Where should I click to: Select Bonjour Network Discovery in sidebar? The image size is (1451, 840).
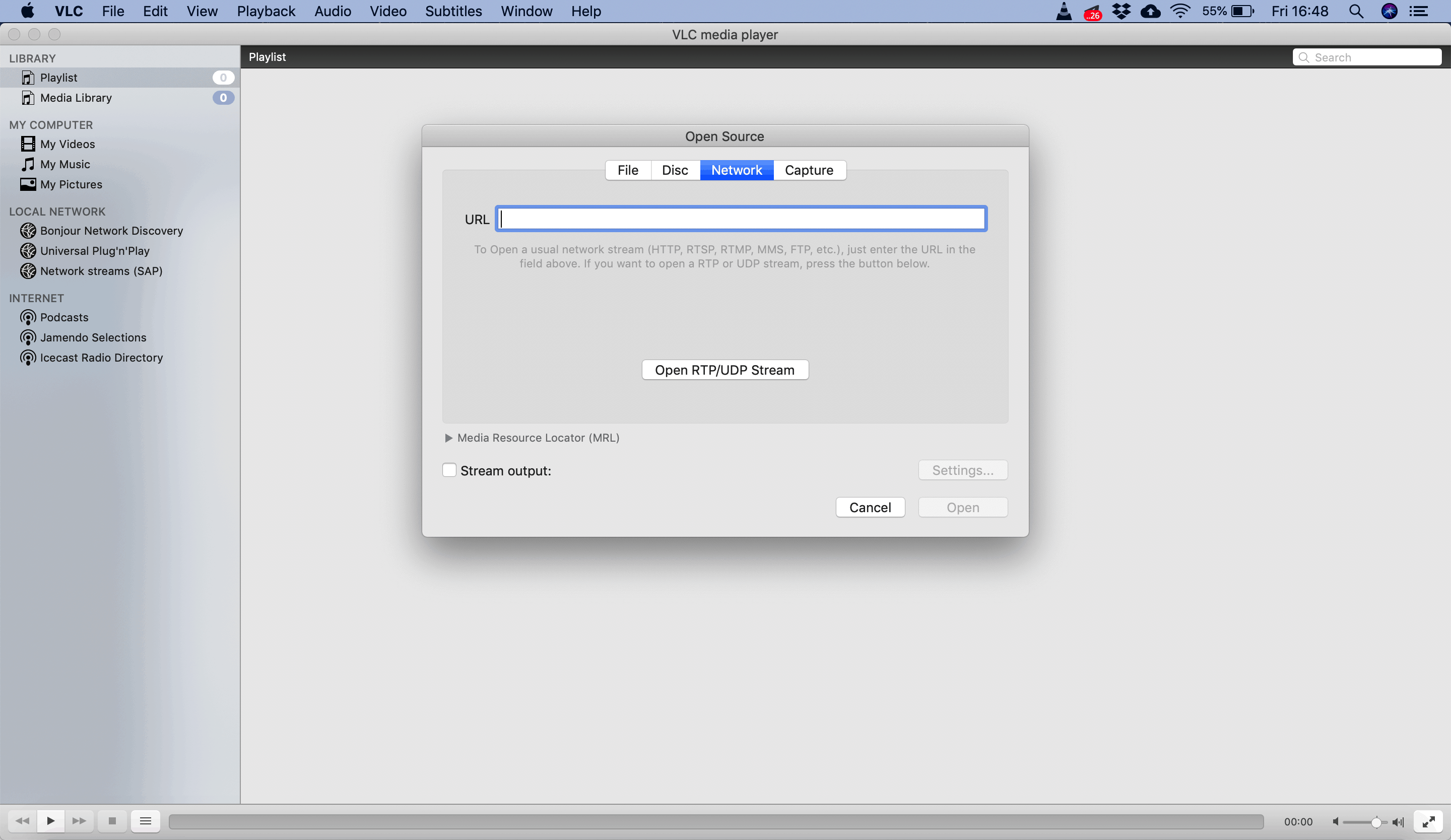[111, 231]
